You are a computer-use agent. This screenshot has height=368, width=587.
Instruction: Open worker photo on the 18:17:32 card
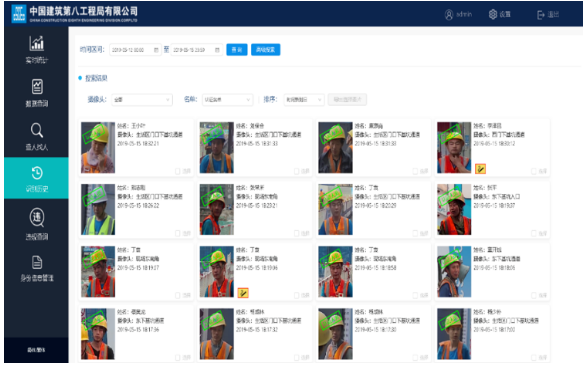[217, 334]
